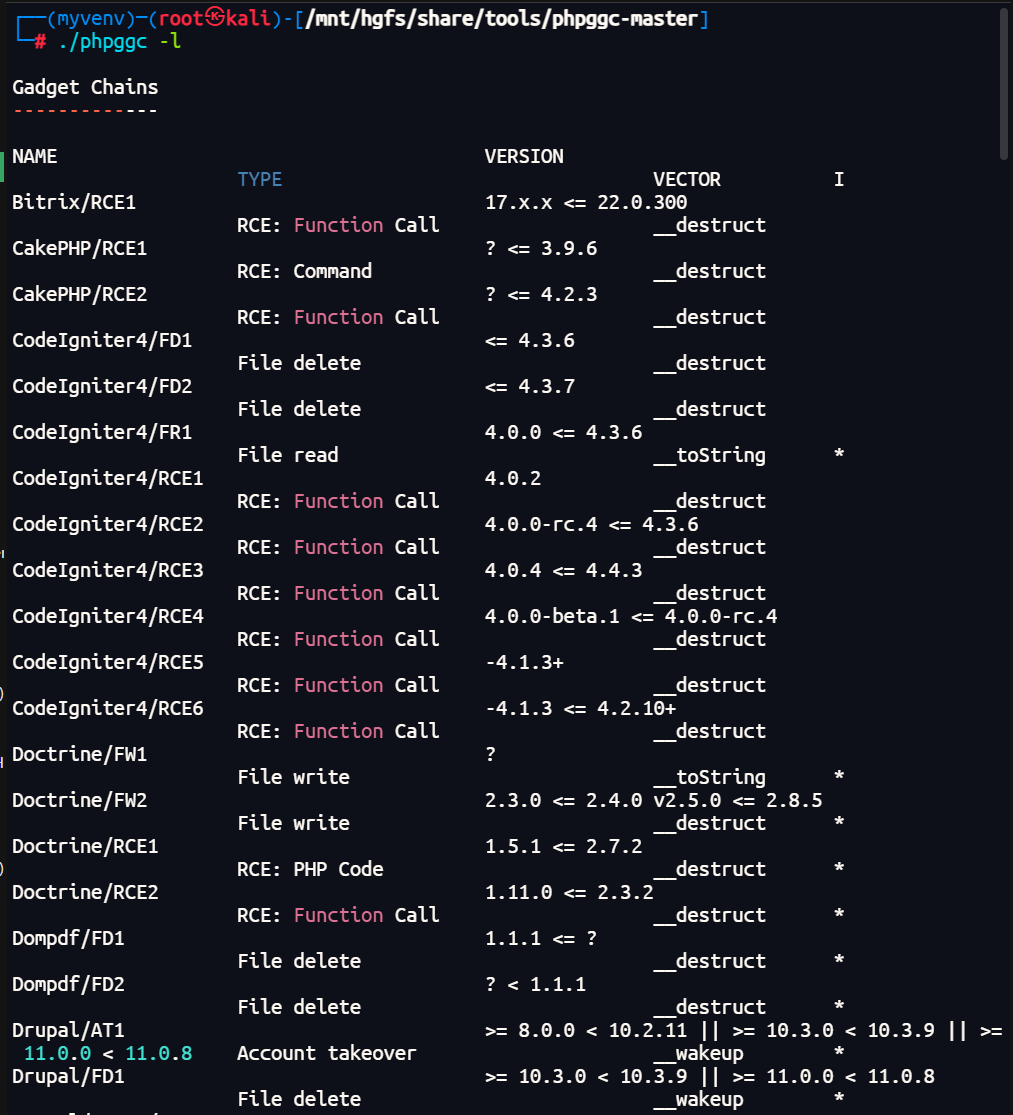The width and height of the screenshot is (1013, 1115).
Task: Select the CodeIgniter4/RCE2 entry
Action: point(108,525)
